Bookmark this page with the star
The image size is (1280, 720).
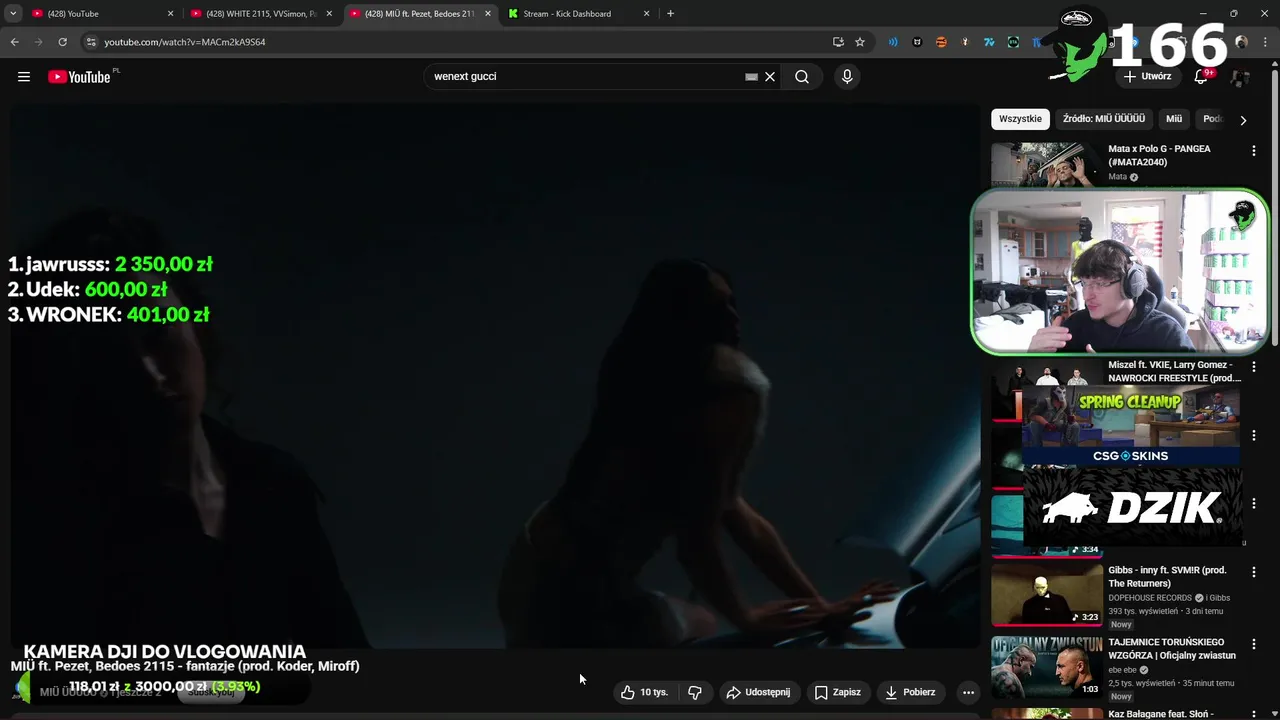point(859,42)
